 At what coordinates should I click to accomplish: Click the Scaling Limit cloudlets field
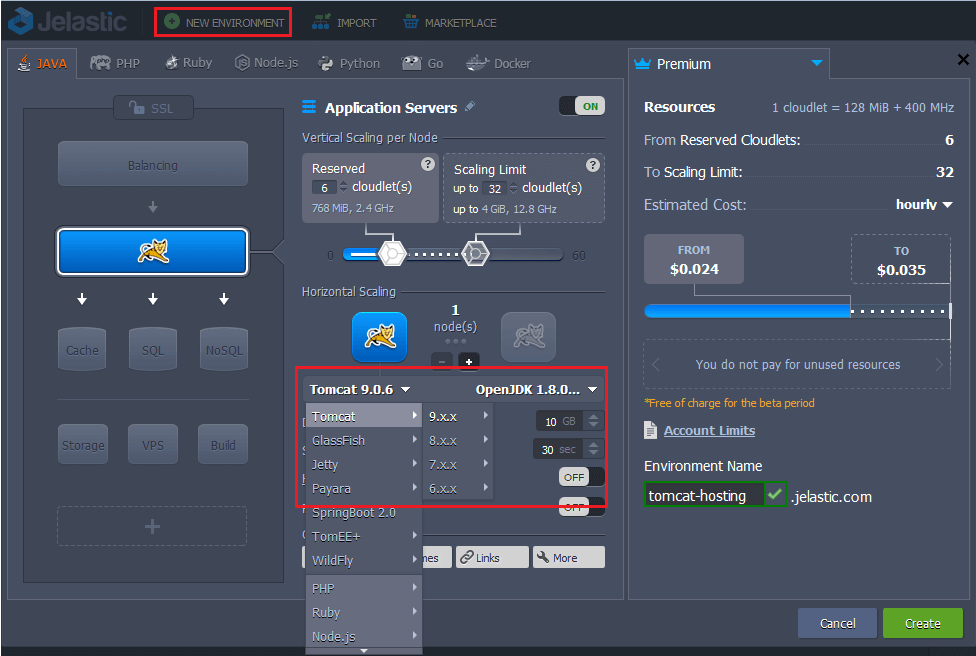coord(495,189)
